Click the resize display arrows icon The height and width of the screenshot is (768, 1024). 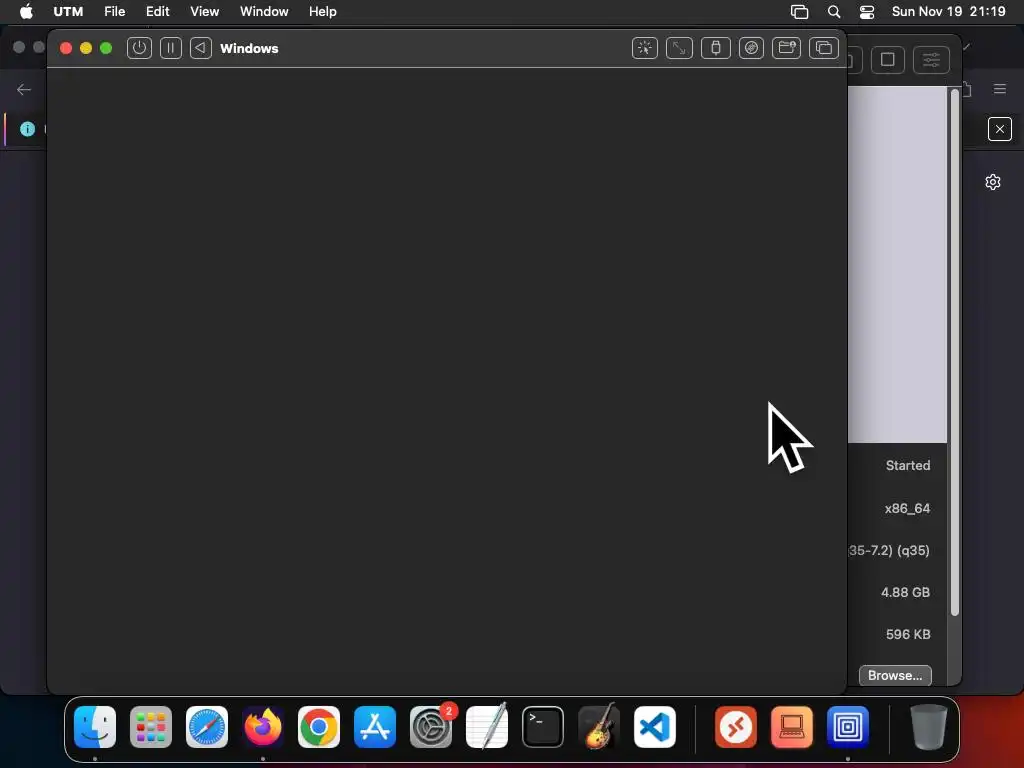click(x=679, y=48)
